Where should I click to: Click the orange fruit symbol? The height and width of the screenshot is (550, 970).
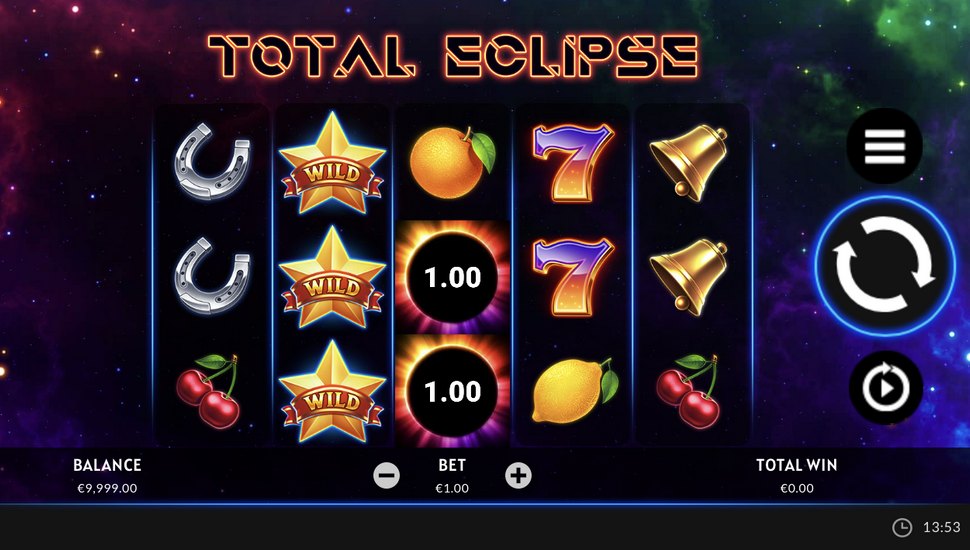click(453, 162)
